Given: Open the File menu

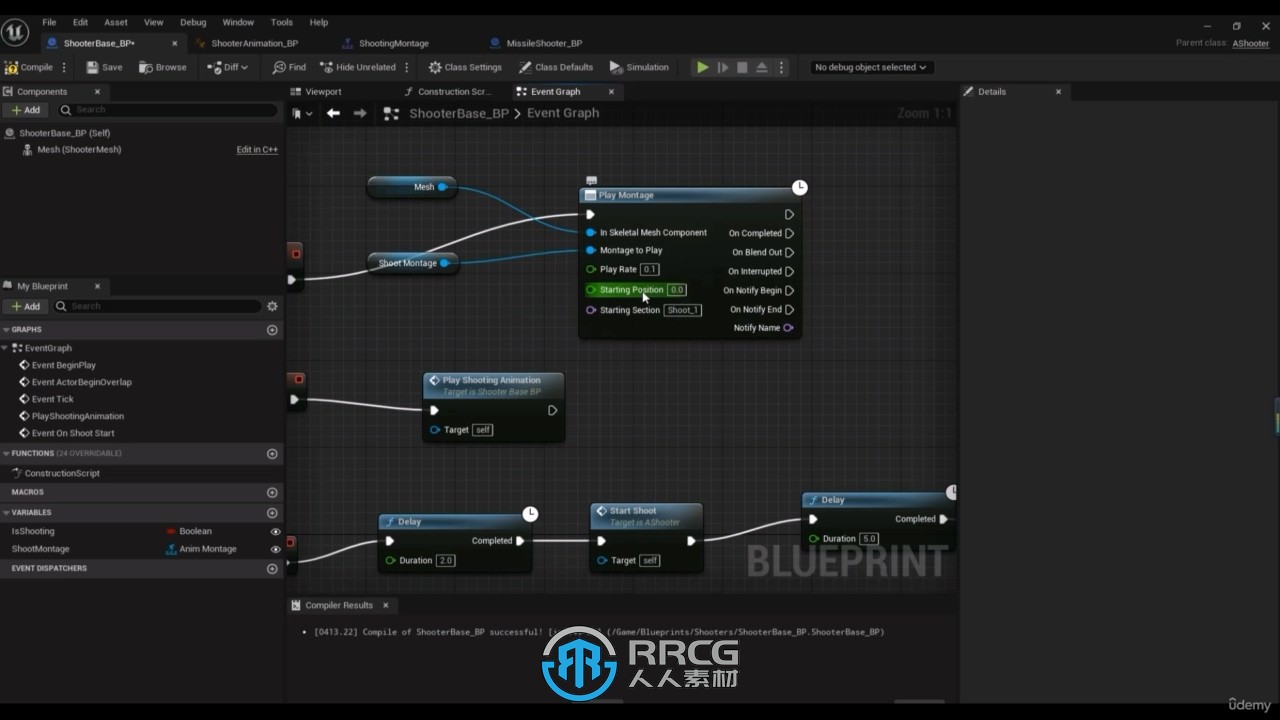Looking at the screenshot, I should tap(49, 22).
